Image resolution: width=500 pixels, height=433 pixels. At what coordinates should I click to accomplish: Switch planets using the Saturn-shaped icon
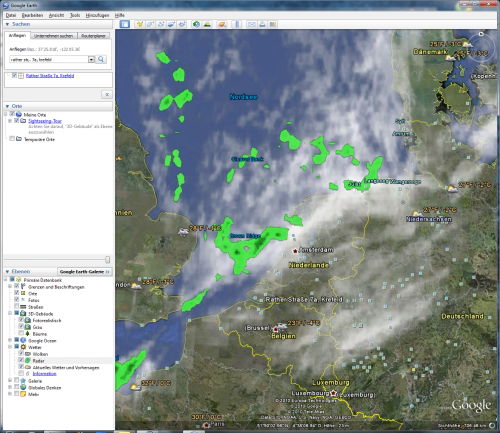(x=222, y=24)
